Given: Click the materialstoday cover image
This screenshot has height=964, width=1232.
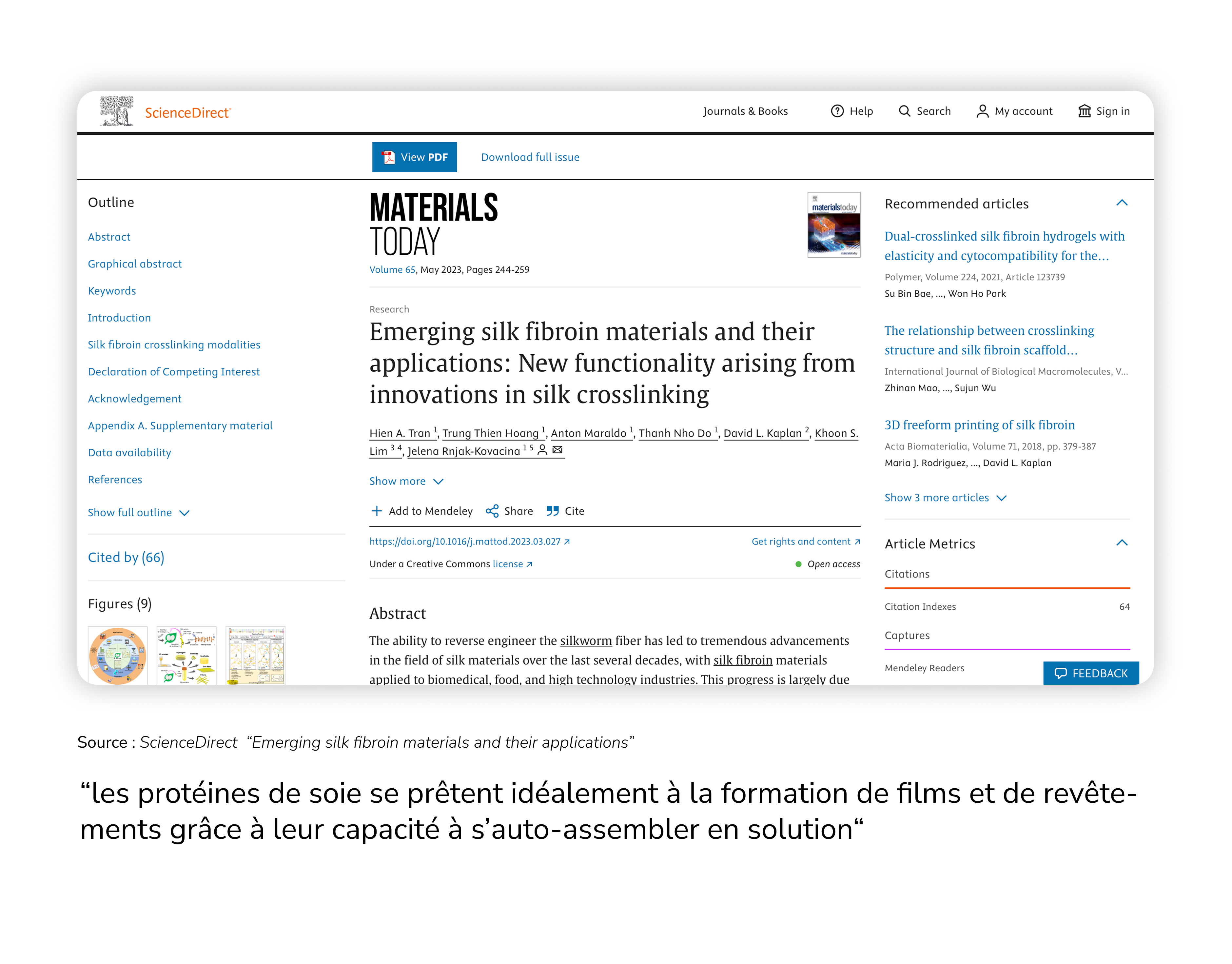Looking at the screenshot, I should pyautogui.click(x=833, y=225).
